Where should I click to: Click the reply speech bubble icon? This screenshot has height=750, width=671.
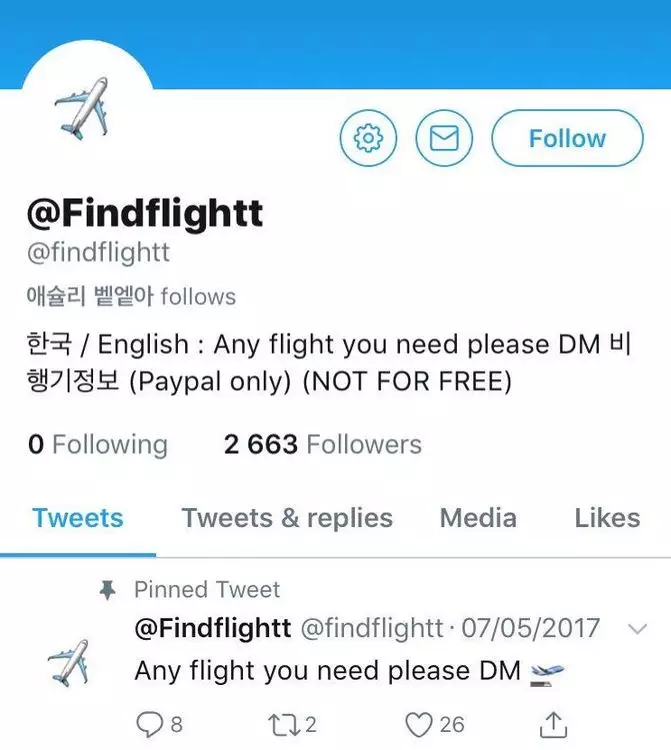pyautogui.click(x=150, y=725)
